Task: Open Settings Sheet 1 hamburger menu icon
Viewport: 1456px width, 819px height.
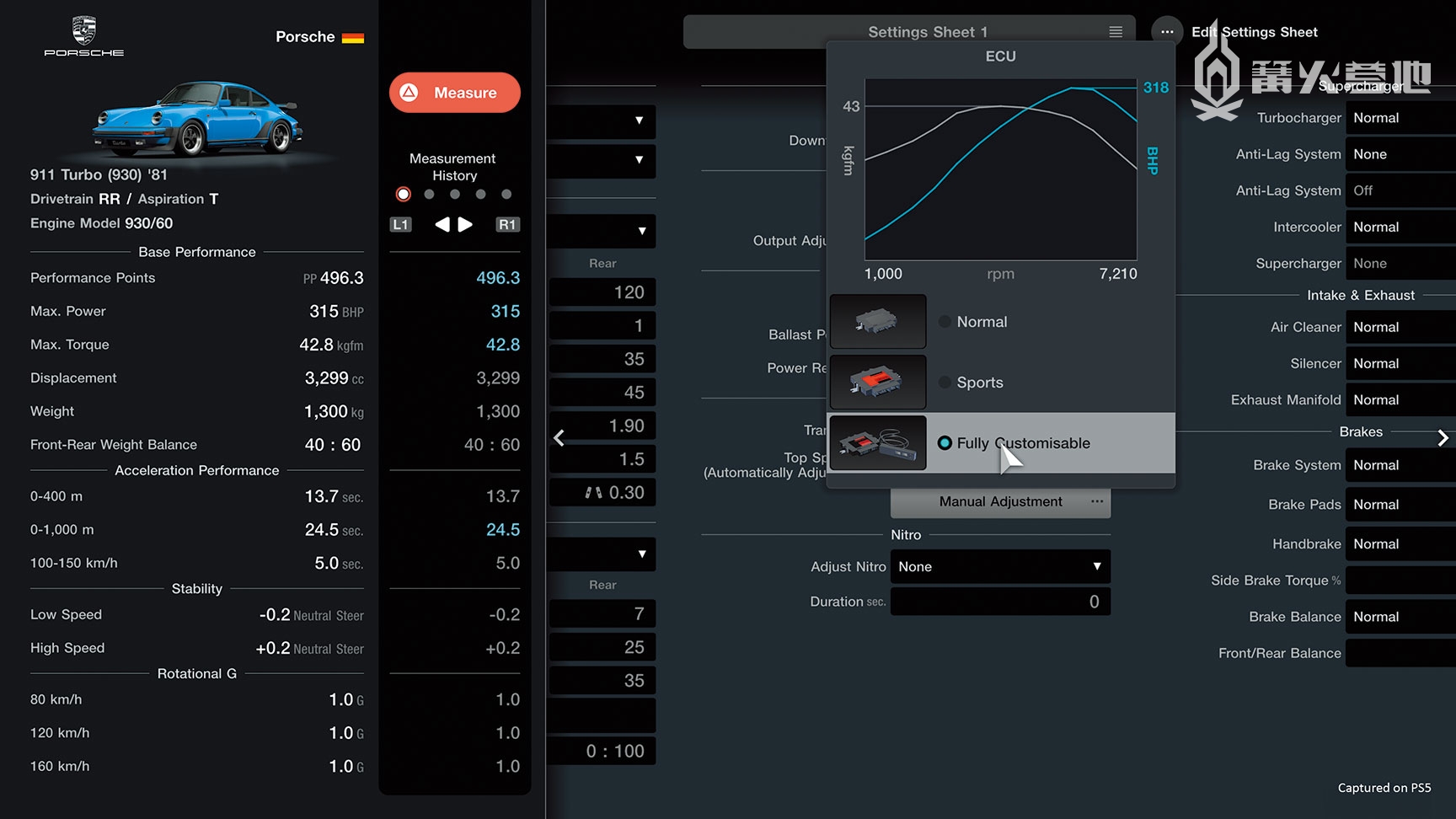Action: pyautogui.click(x=1116, y=32)
